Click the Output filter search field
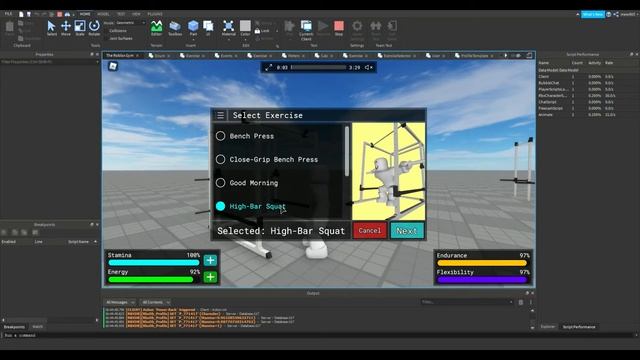The height and width of the screenshot is (360, 640). coord(467,302)
